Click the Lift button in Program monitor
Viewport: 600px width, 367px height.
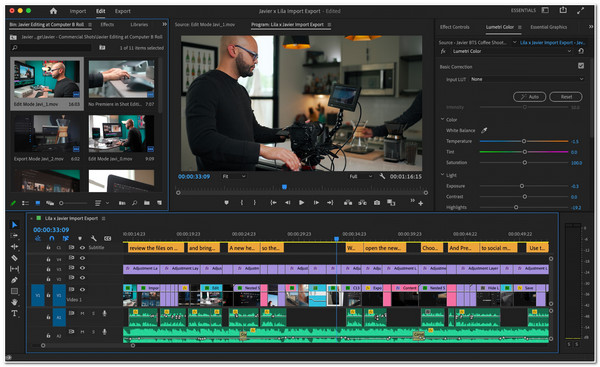(348, 203)
